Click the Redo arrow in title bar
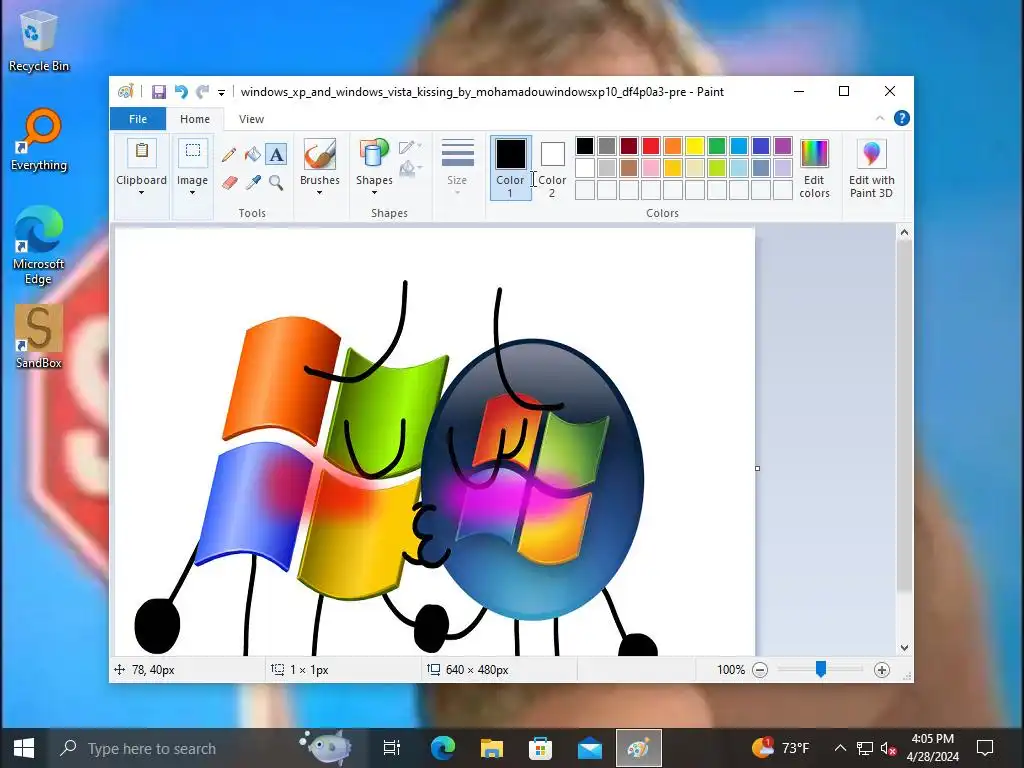1024x768 pixels. (203, 92)
